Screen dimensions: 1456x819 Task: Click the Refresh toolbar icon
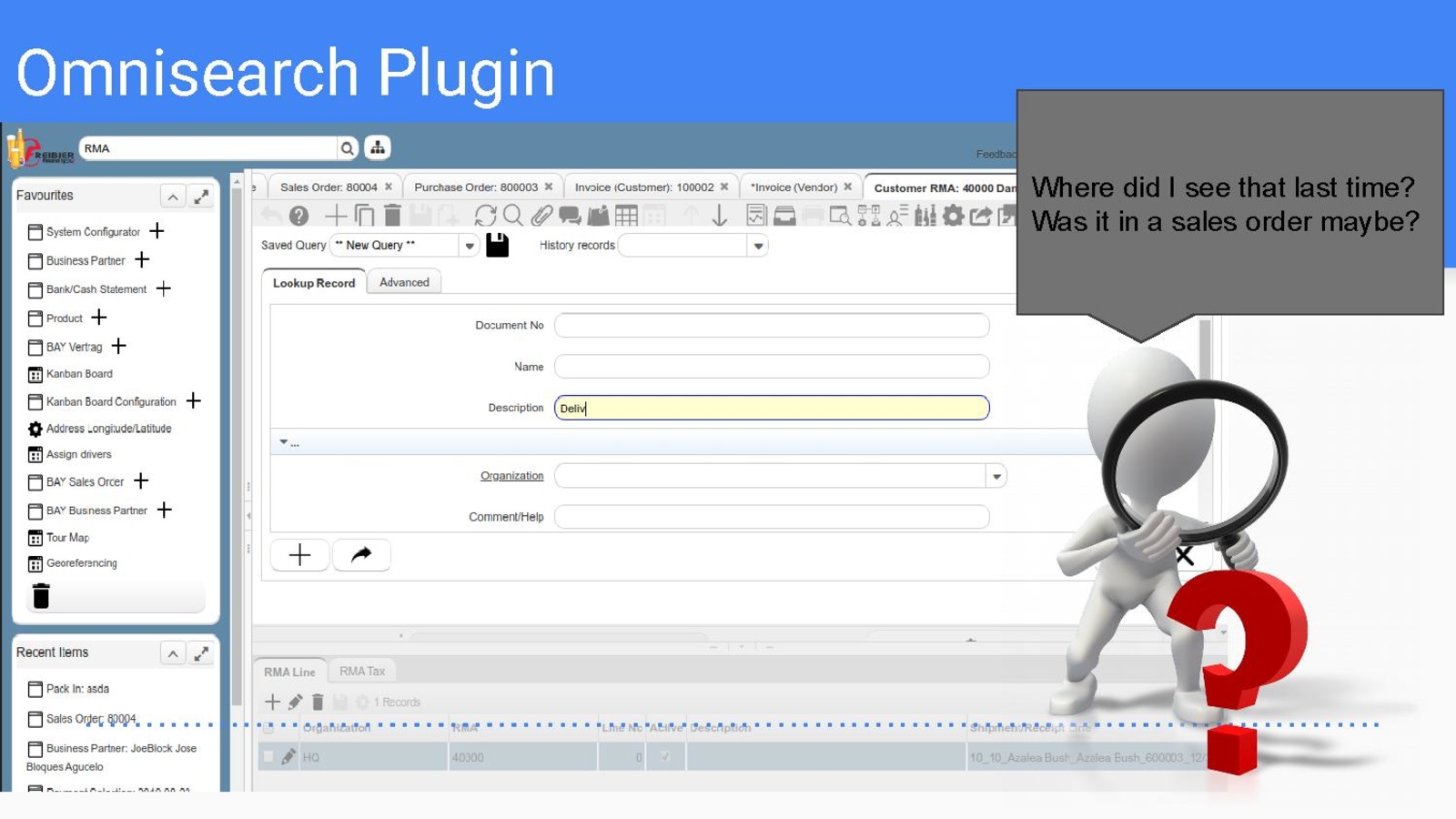(485, 216)
